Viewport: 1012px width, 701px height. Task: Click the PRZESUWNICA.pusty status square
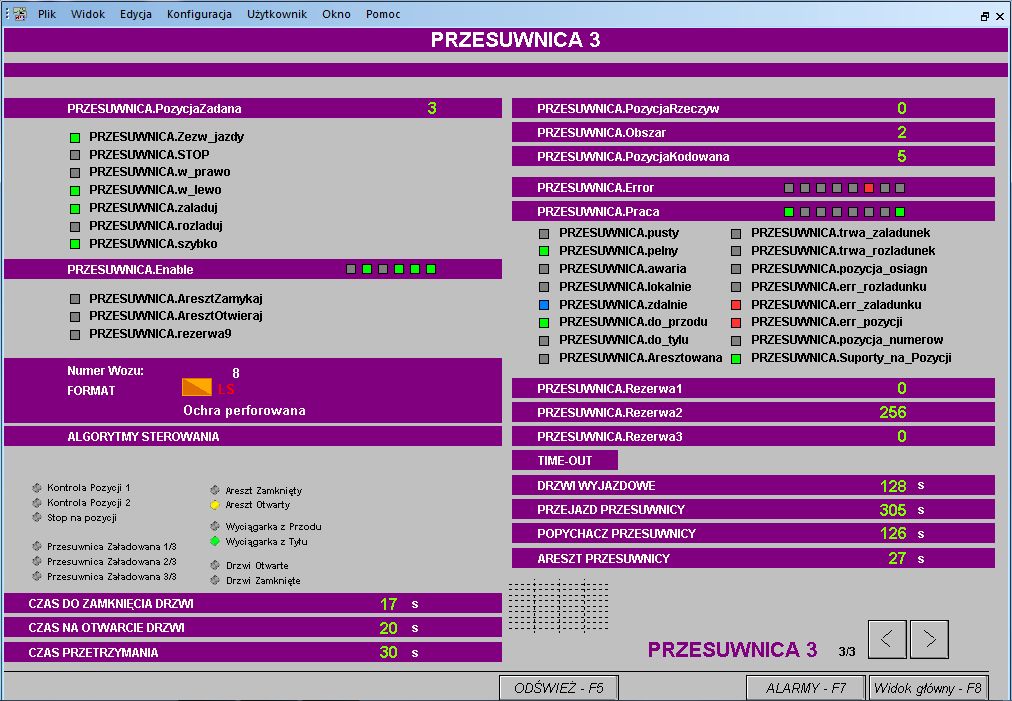point(544,233)
